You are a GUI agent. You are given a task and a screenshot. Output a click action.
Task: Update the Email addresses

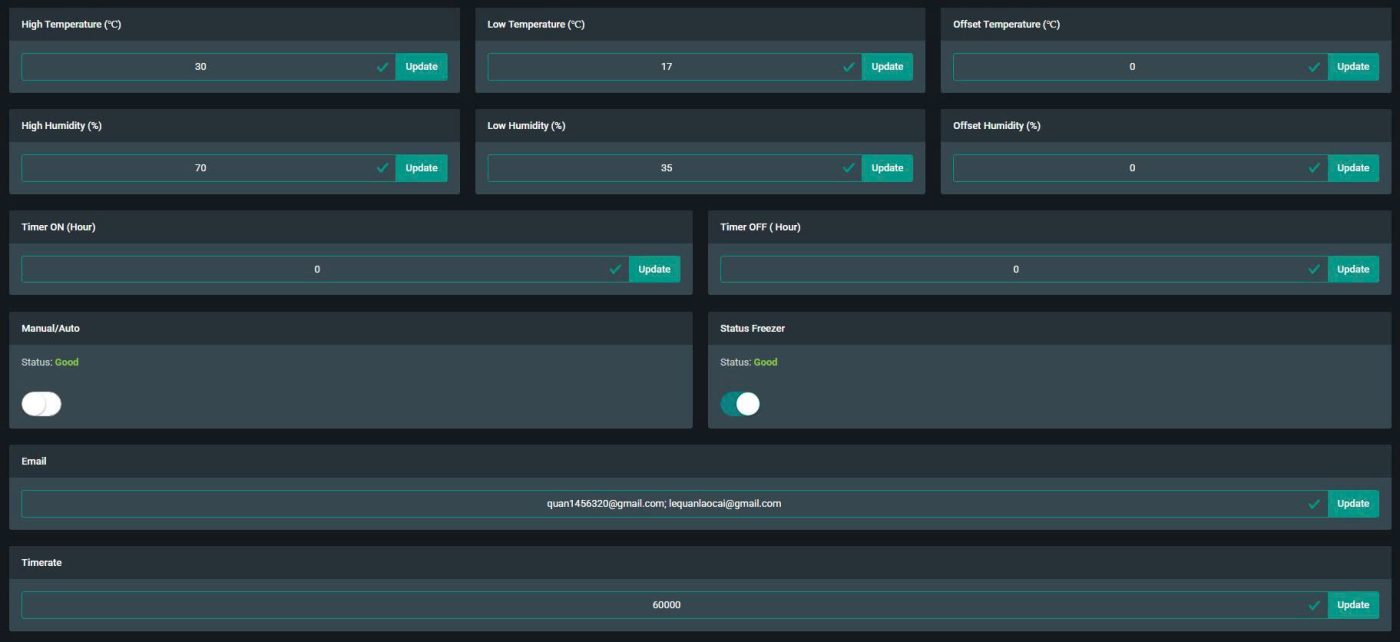click(x=1353, y=504)
